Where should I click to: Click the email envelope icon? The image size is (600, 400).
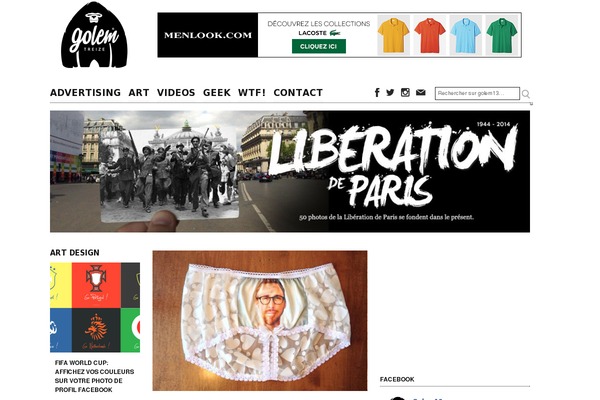coord(421,92)
